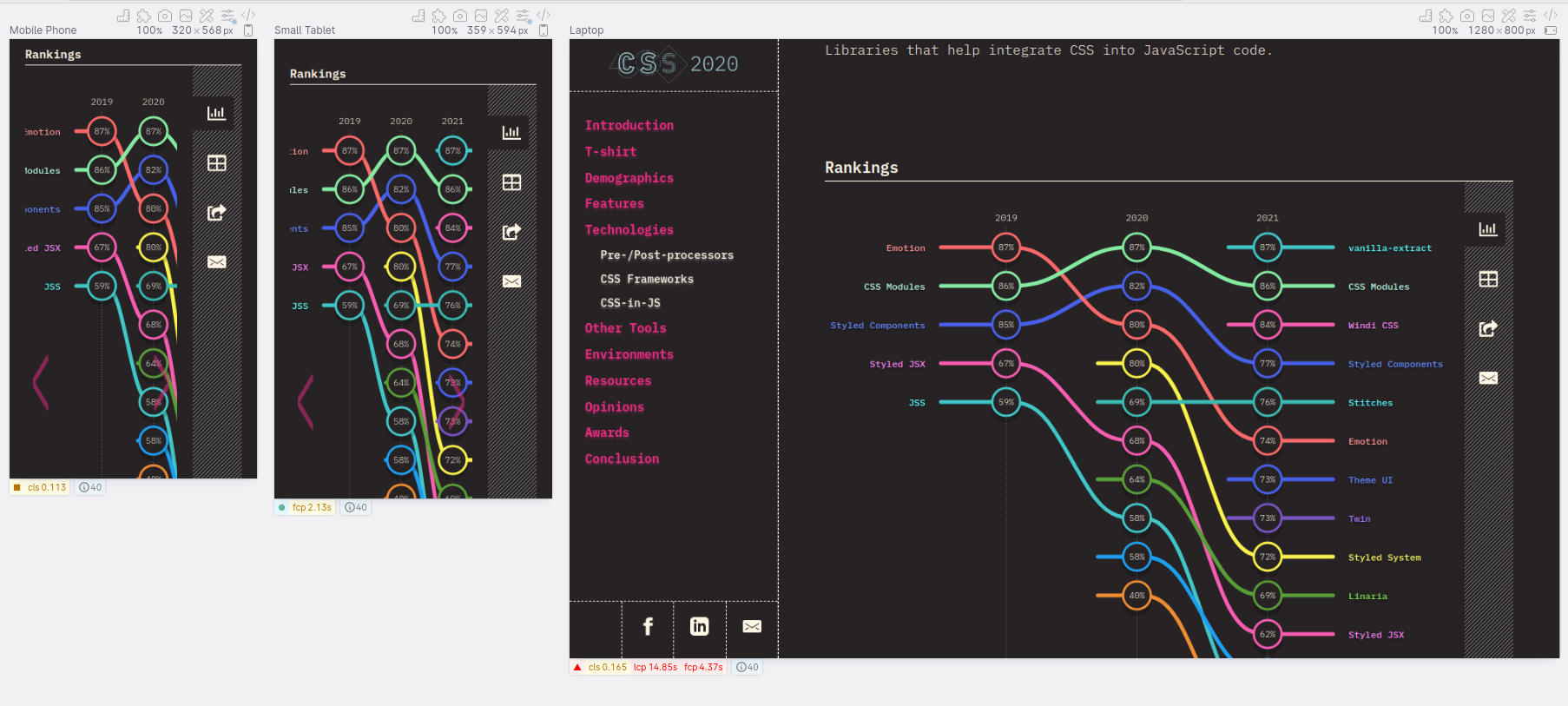Viewport: 1568px width, 706px height.
Task: Share on Facebook from the Laptop sidebar
Action: pos(648,626)
